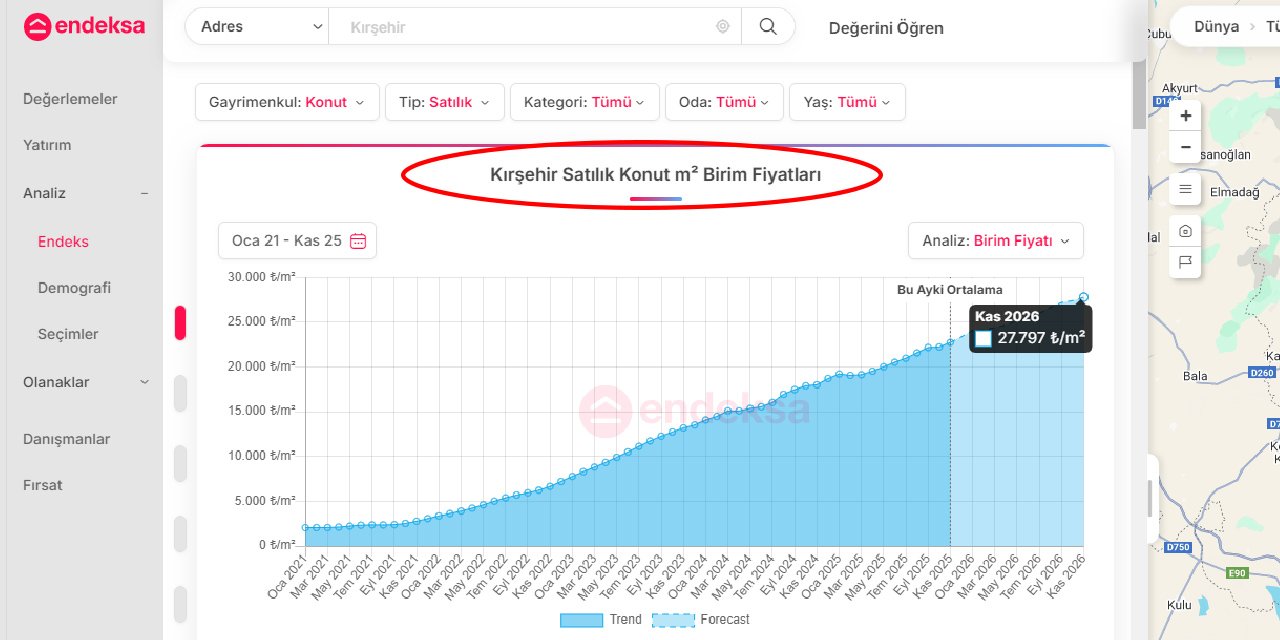This screenshot has width=1280, height=640.
Task: Toggle the Trend series in chart legend
Action: [x=601, y=620]
